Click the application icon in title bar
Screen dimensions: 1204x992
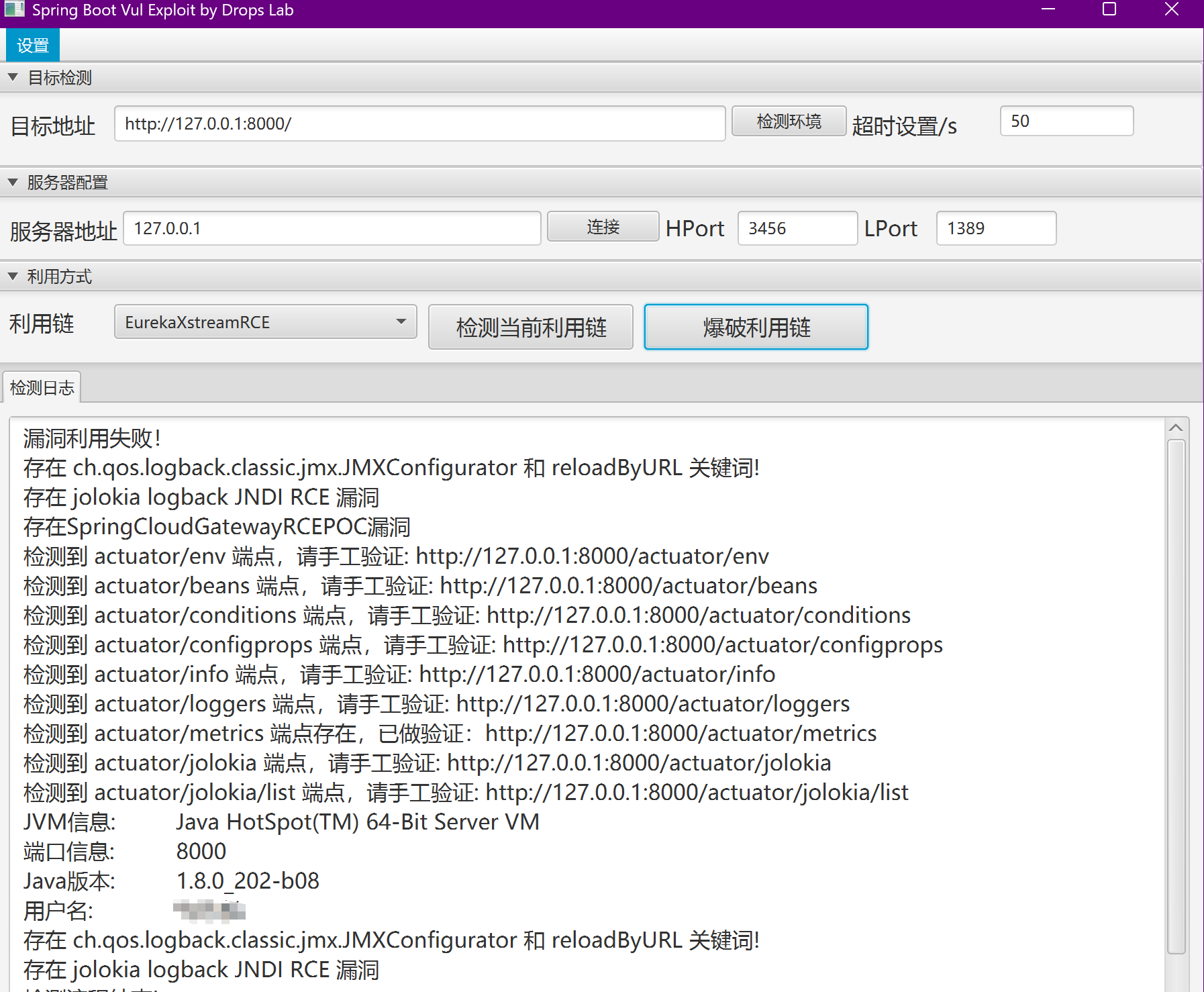14,9
